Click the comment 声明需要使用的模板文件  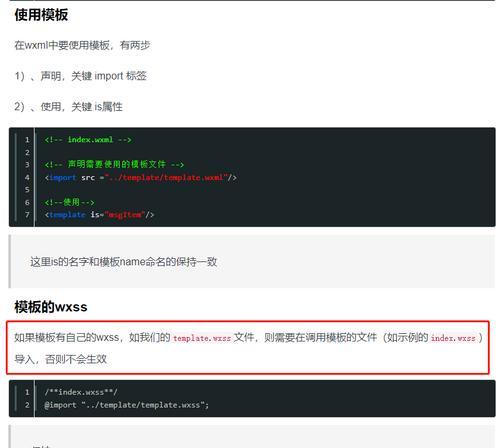coord(114,164)
